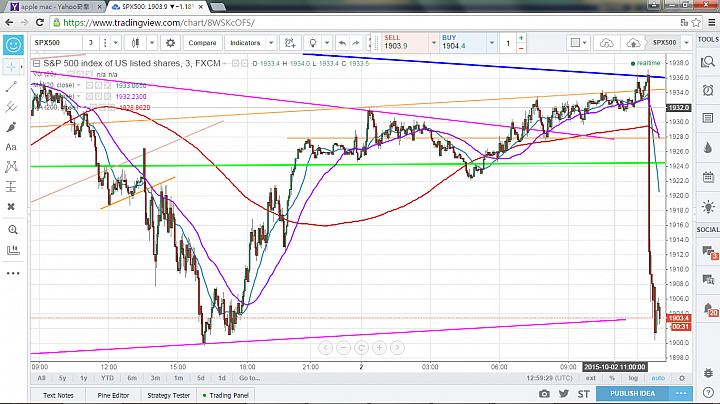Switch to the Yahoo apple mac browser tab
Viewport: 720px width, 404px height.
click(x=56, y=6)
